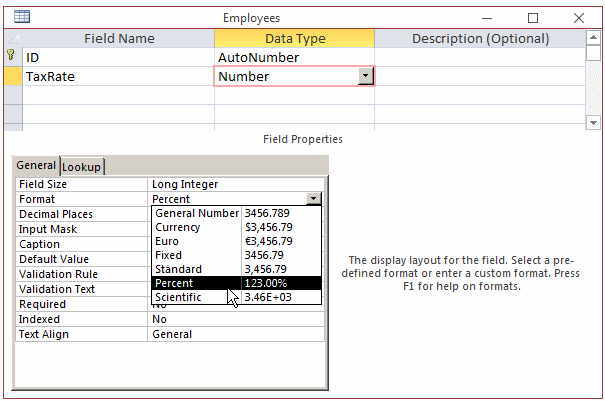Choose Scientific format option
This screenshot has height=402, width=605.
(236, 297)
